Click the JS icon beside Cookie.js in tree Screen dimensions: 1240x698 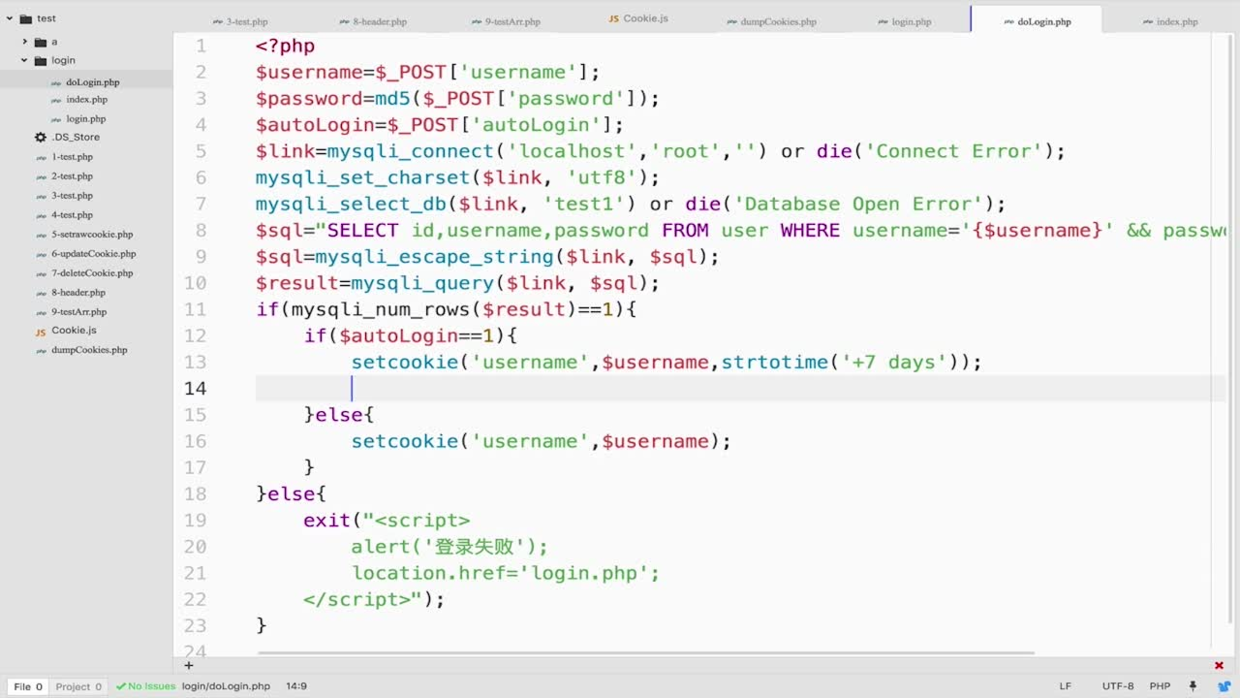pyautogui.click(x=40, y=331)
